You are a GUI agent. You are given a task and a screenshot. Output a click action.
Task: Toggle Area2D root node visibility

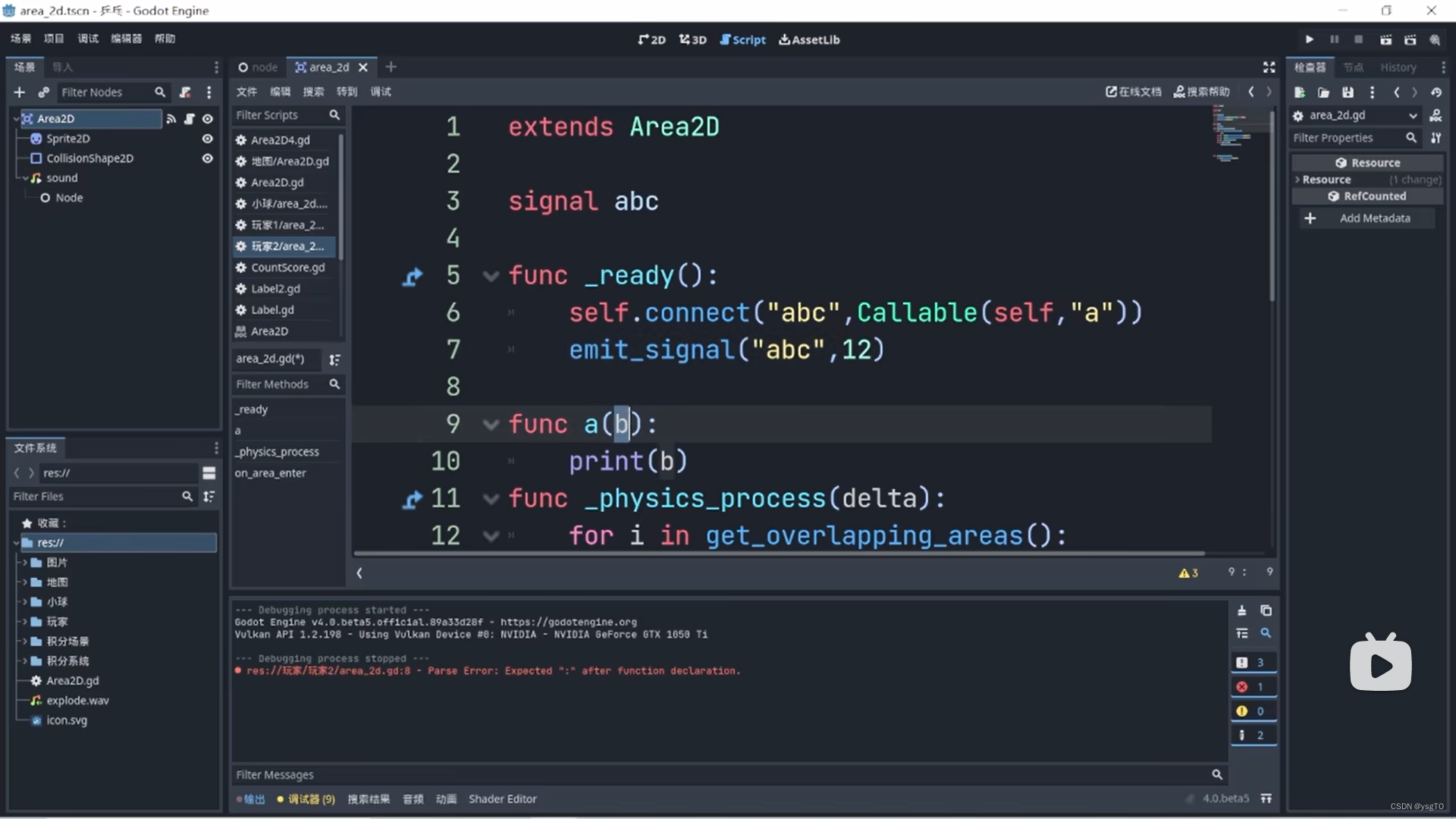click(207, 119)
